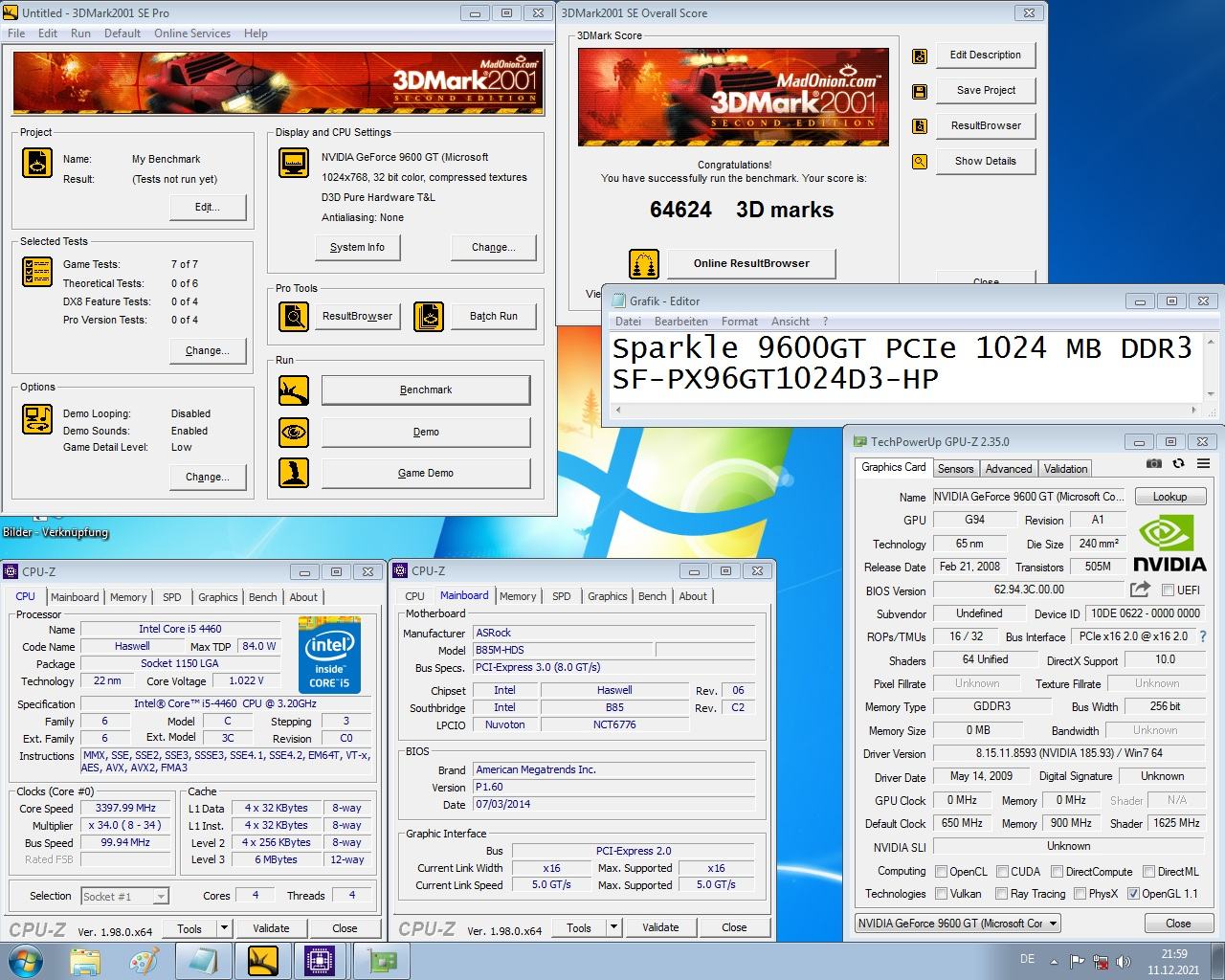This screenshot has width=1225, height=980.
Task: Click the Lookup button in GPU-Z
Action: click(x=1169, y=497)
